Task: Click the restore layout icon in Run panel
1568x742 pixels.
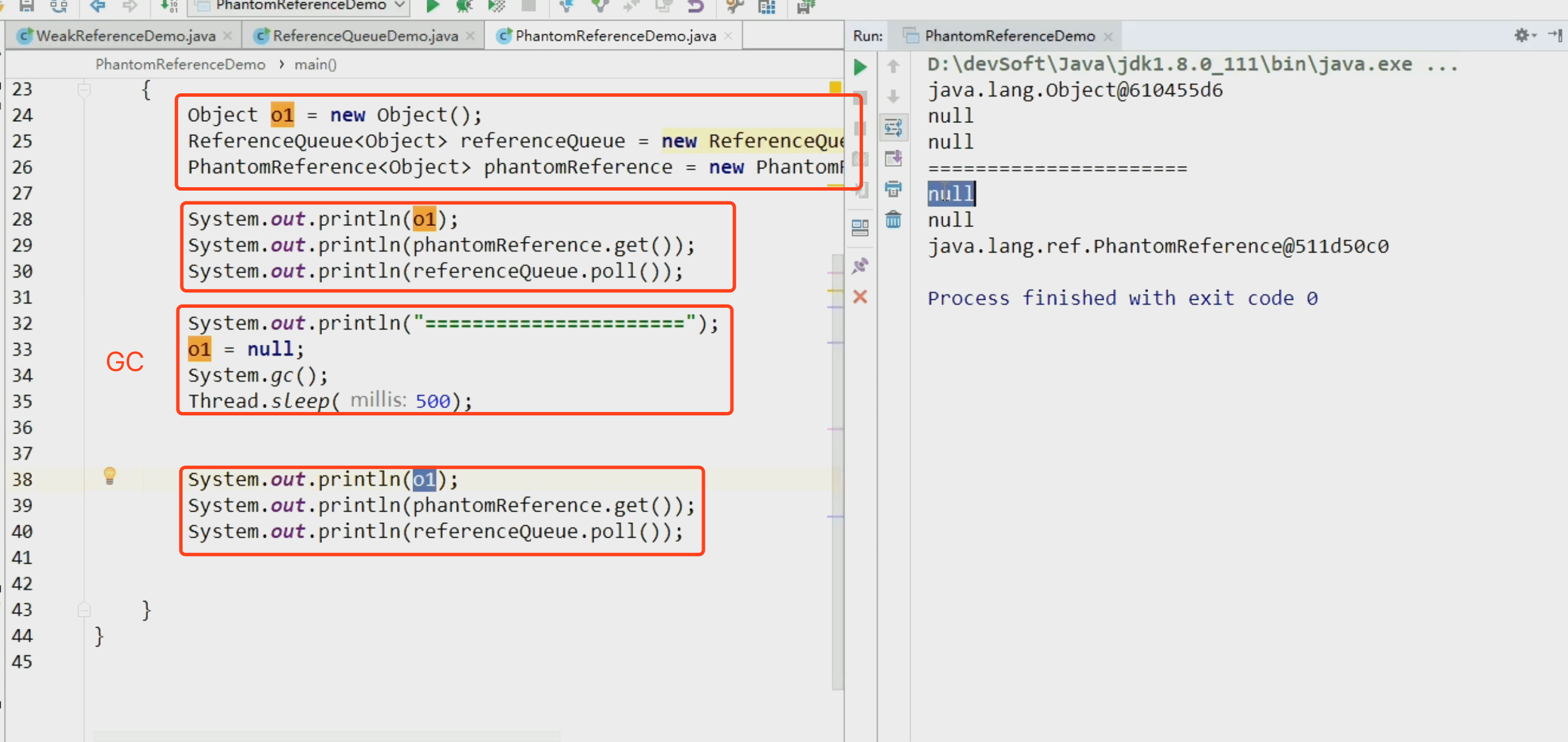Action: [x=860, y=228]
